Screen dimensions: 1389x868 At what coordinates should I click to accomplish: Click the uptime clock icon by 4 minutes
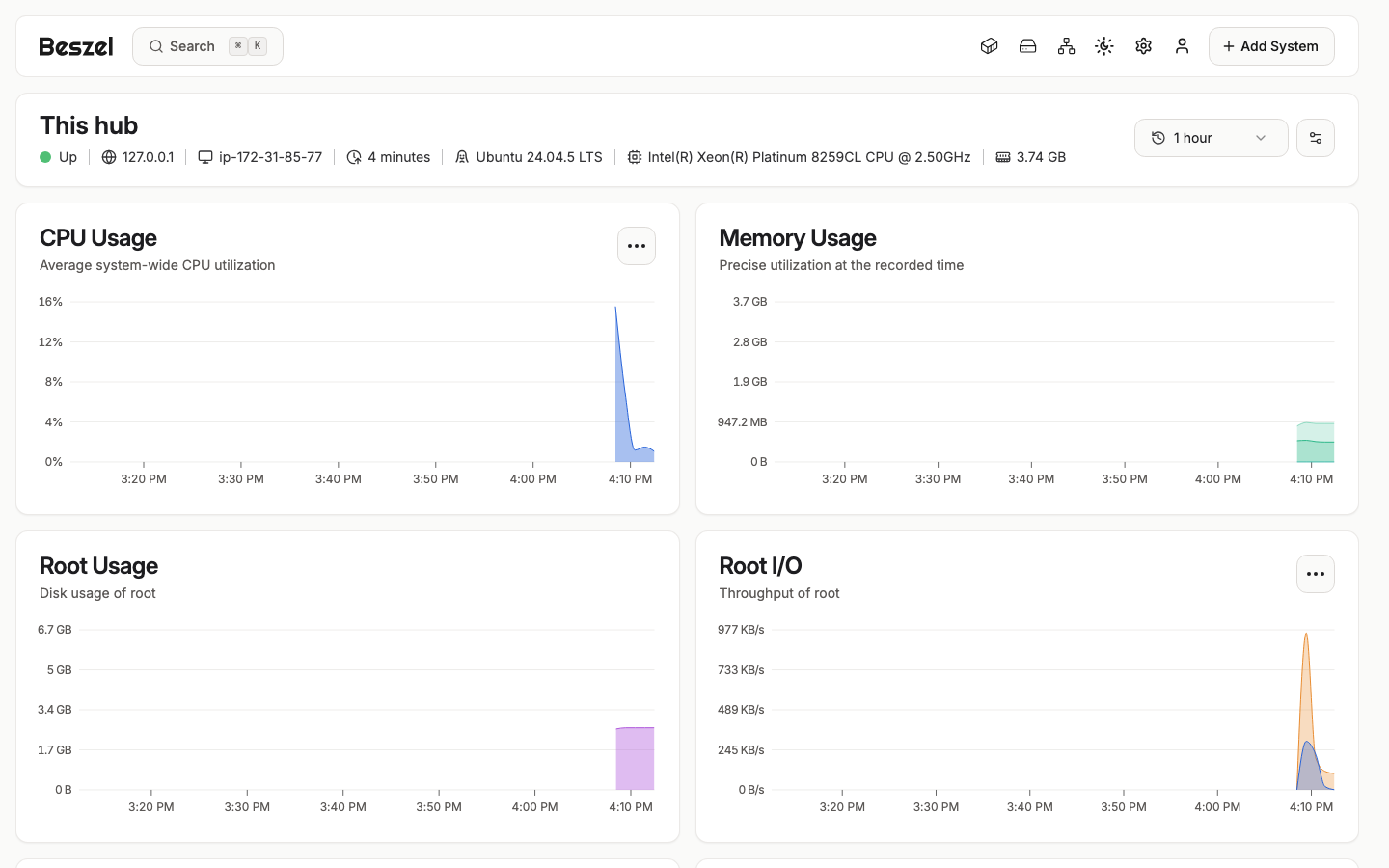tap(354, 157)
